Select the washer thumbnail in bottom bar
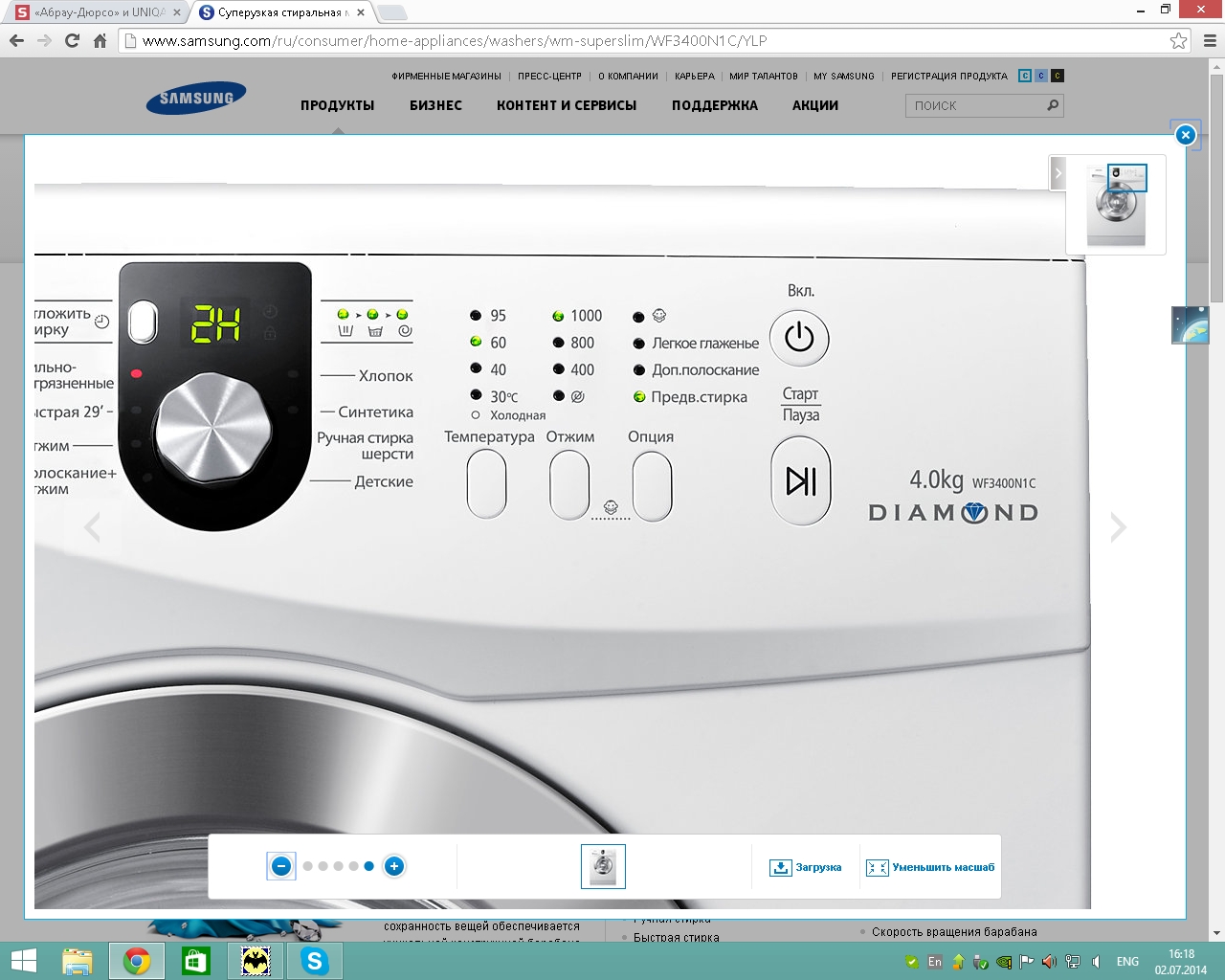This screenshot has width=1225, height=980. 603,866
